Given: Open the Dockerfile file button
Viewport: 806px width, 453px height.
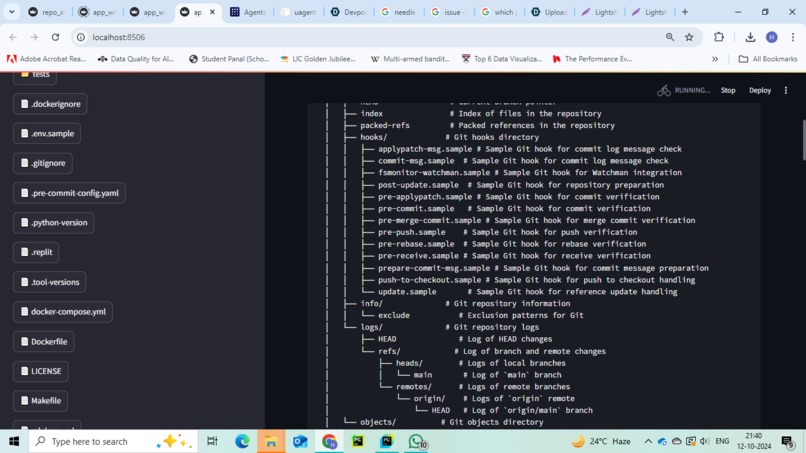Looking at the screenshot, I should click(x=44, y=341).
